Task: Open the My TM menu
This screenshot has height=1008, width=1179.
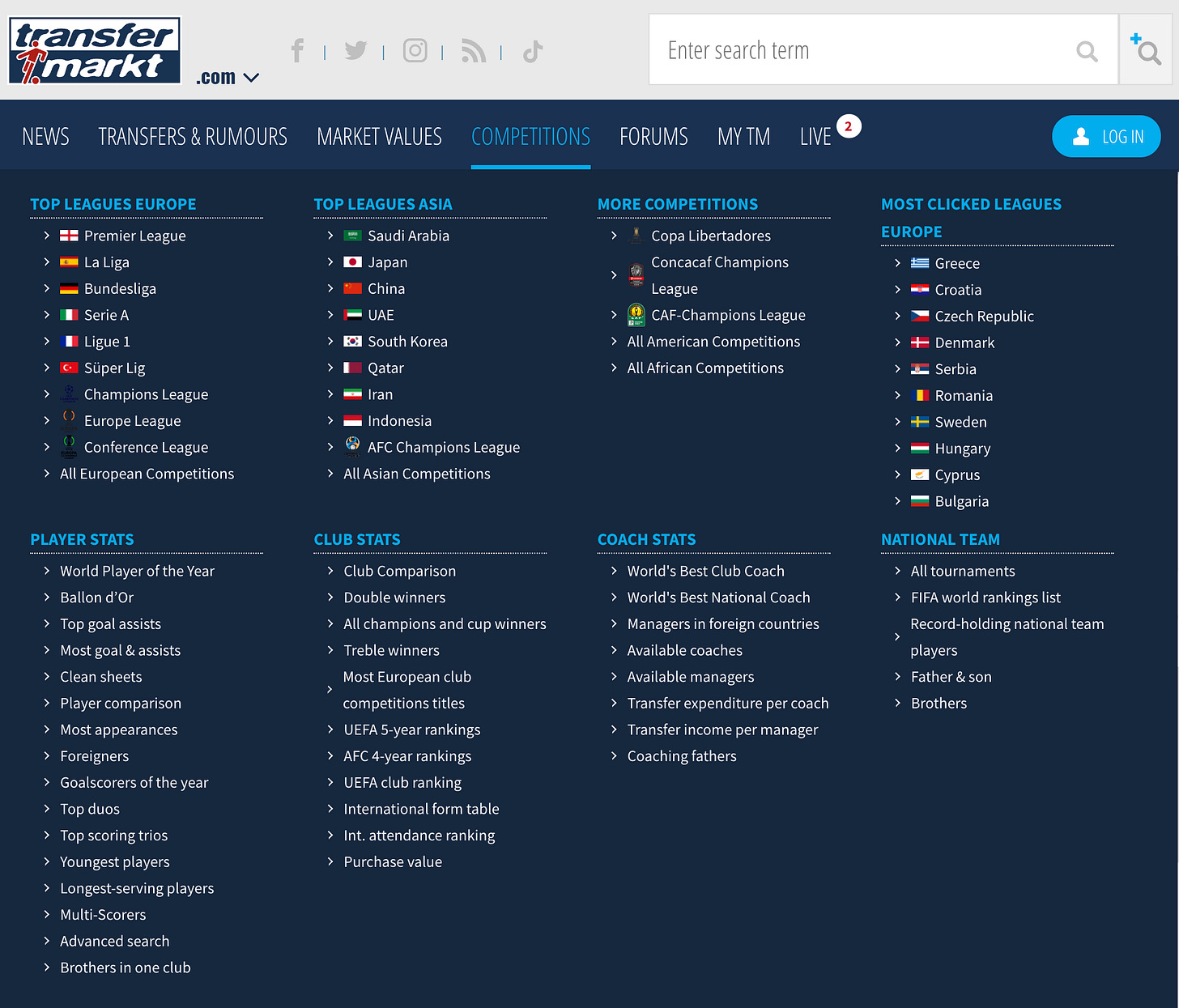Action: coord(743,137)
